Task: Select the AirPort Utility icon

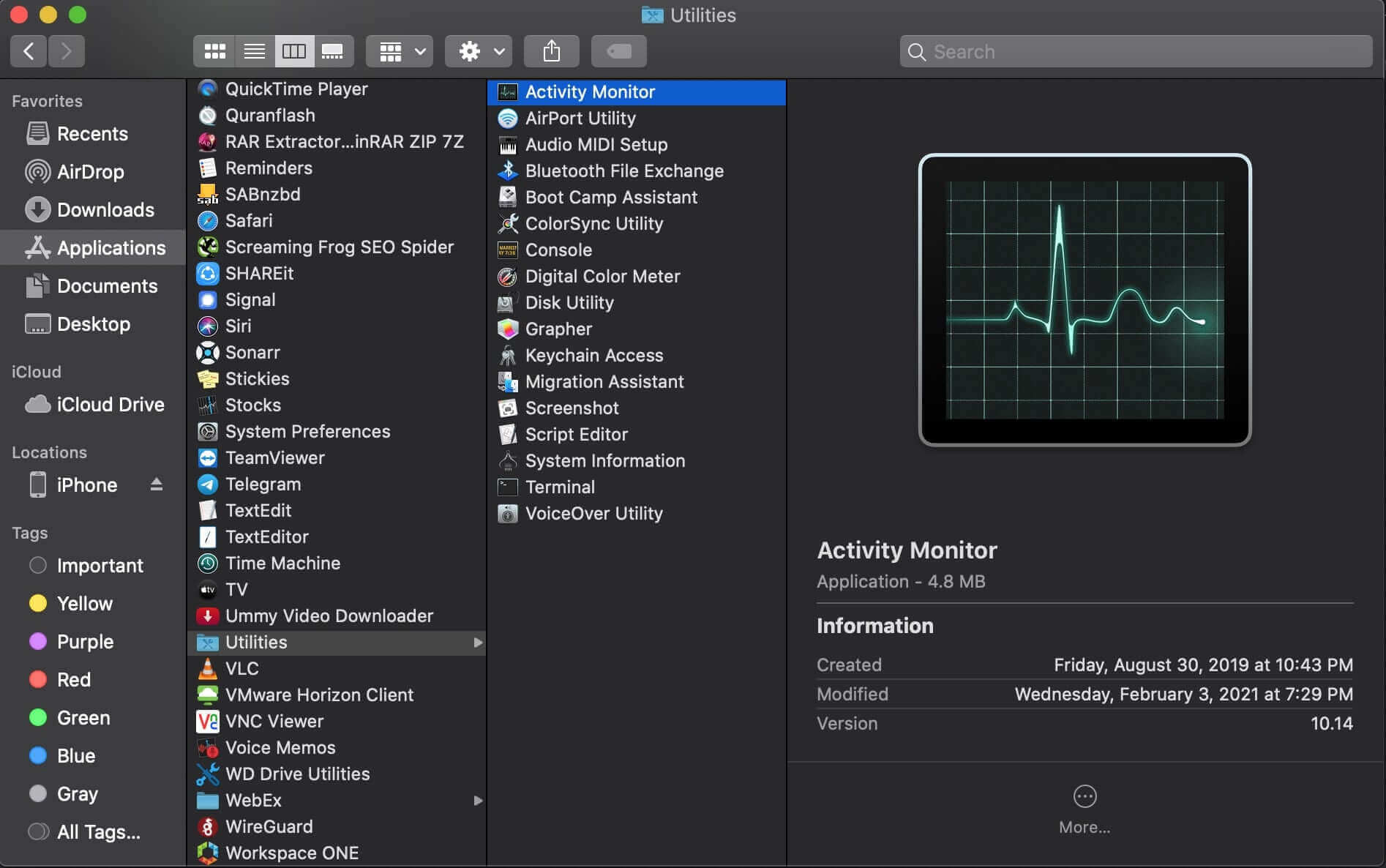Action: (507, 119)
